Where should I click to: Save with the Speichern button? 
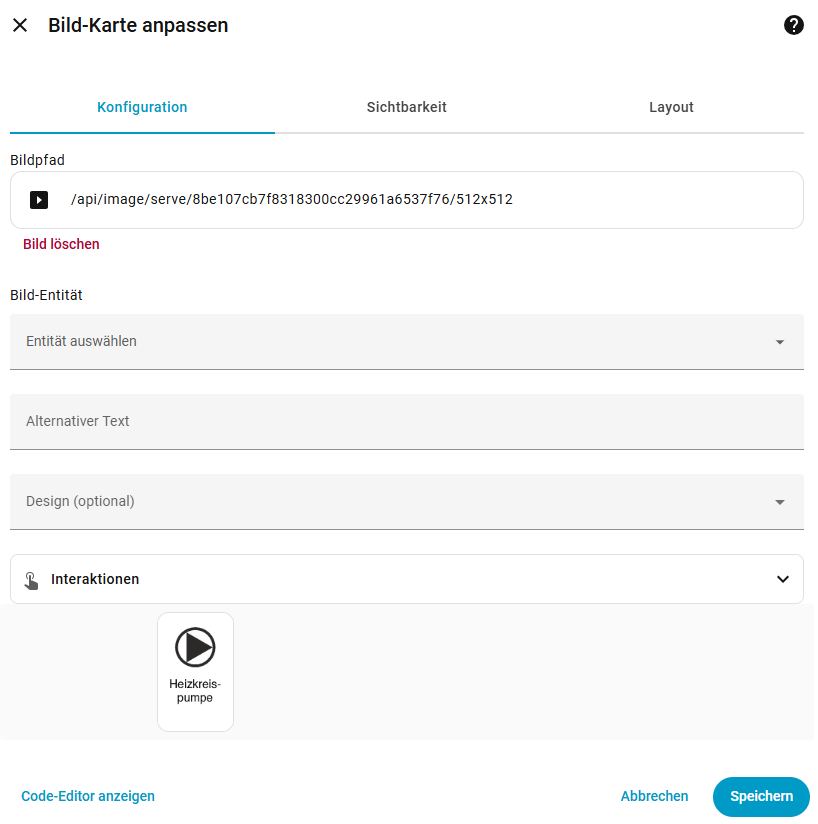tap(761, 797)
